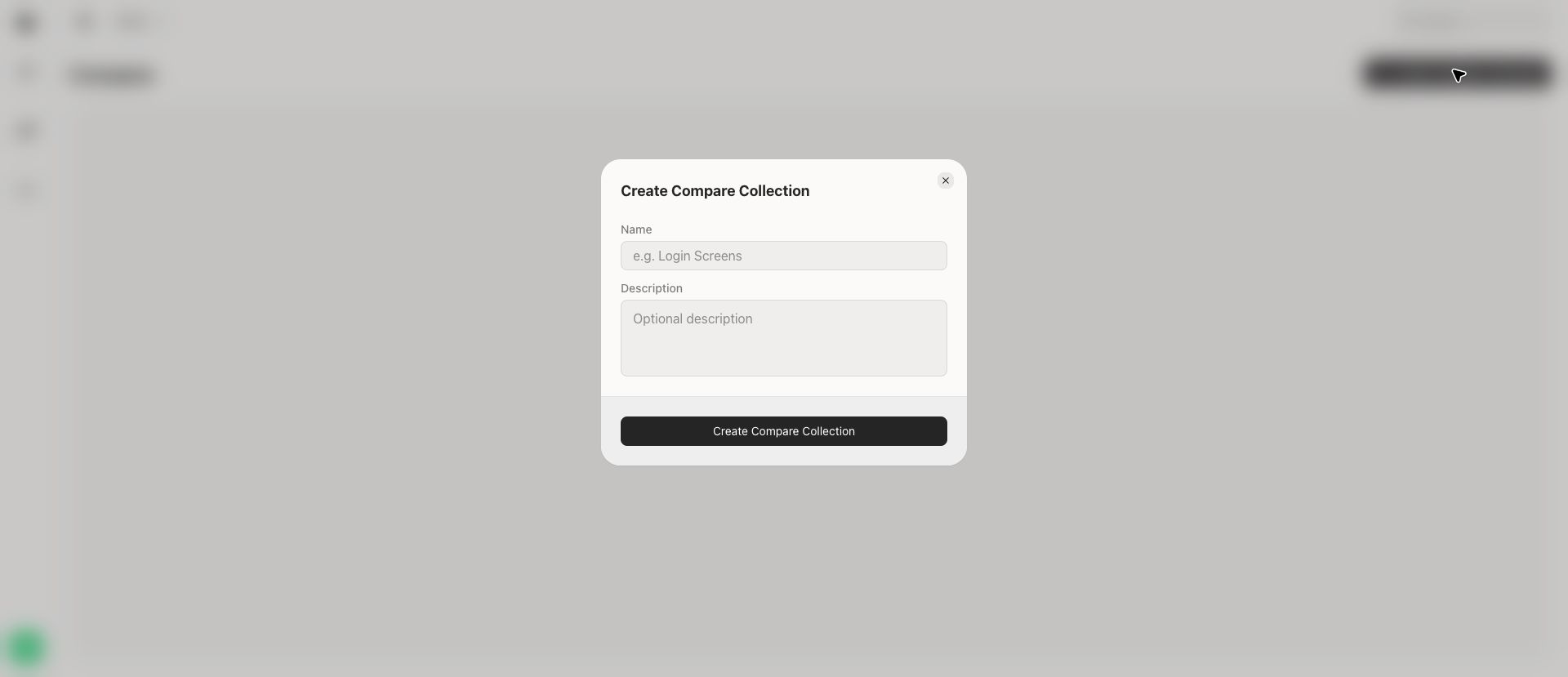Close the Create Compare Collection dialog
The height and width of the screenshot is (677, 1568).
click(946, 180)
